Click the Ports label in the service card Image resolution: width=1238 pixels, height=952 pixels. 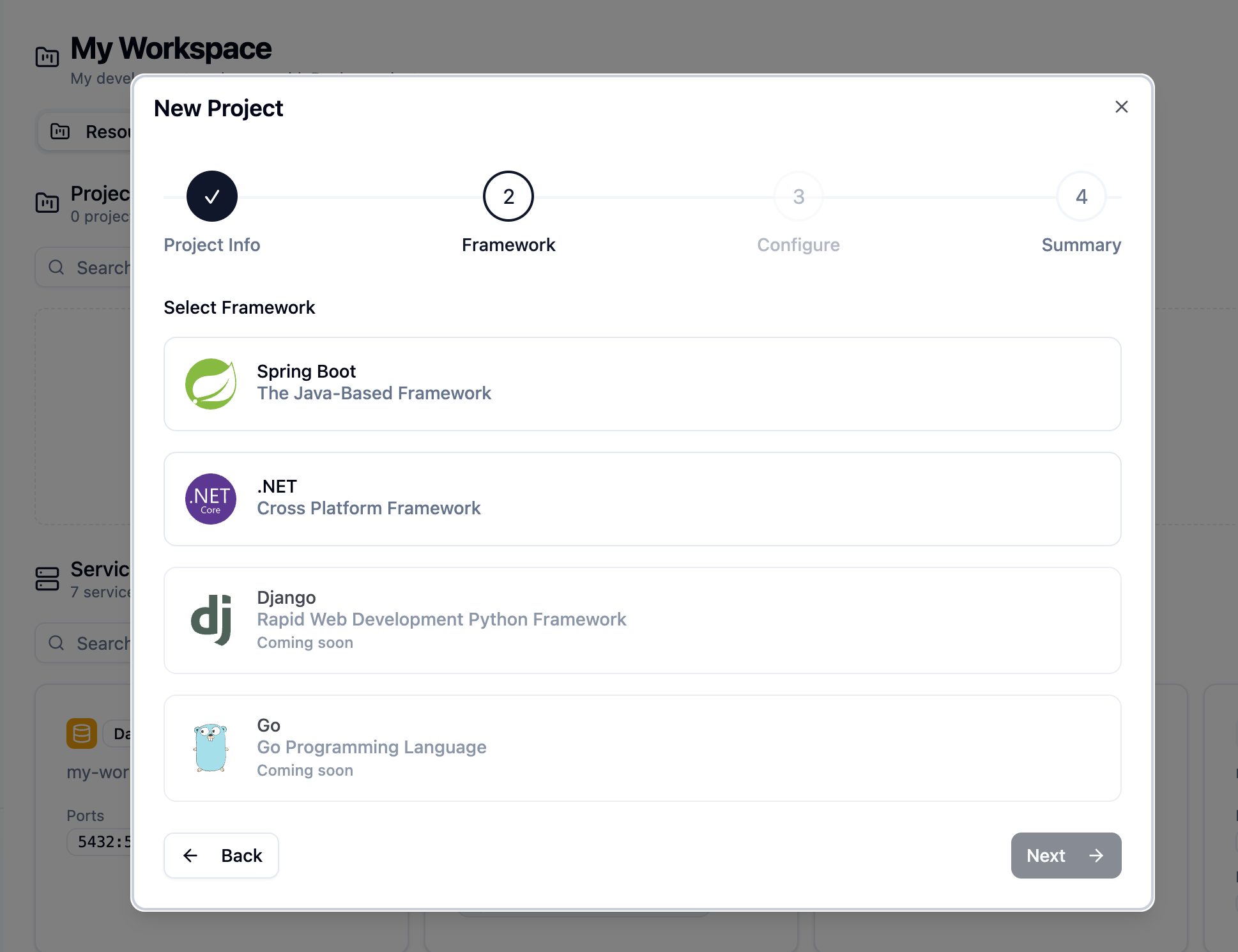[x=86, y=815]
